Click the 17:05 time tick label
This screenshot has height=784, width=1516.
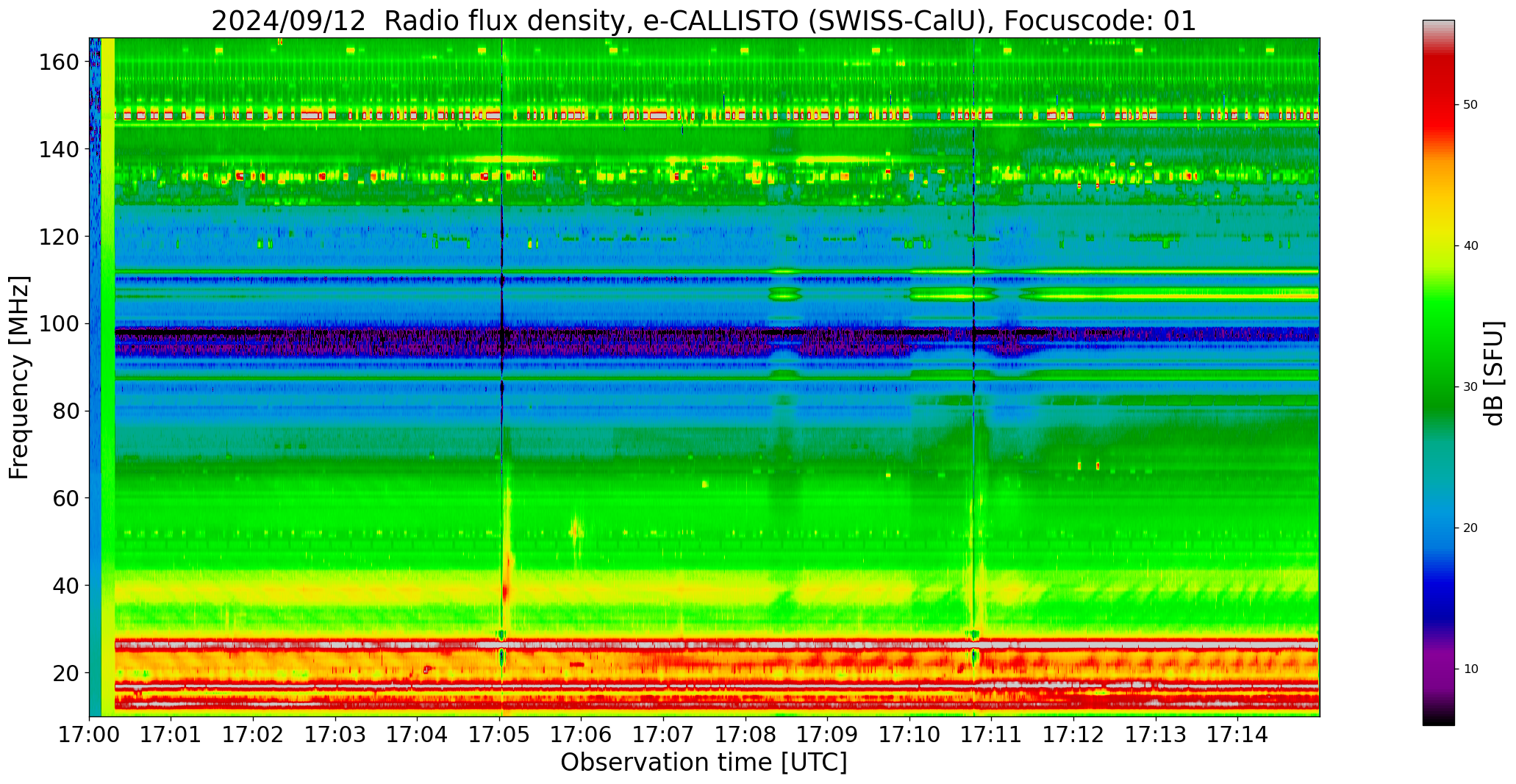coord(499,735)
